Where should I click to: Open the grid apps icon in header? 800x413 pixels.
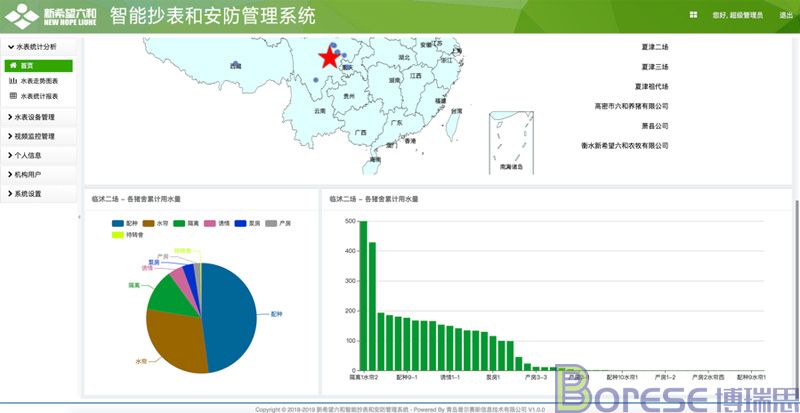coord(693,15)
